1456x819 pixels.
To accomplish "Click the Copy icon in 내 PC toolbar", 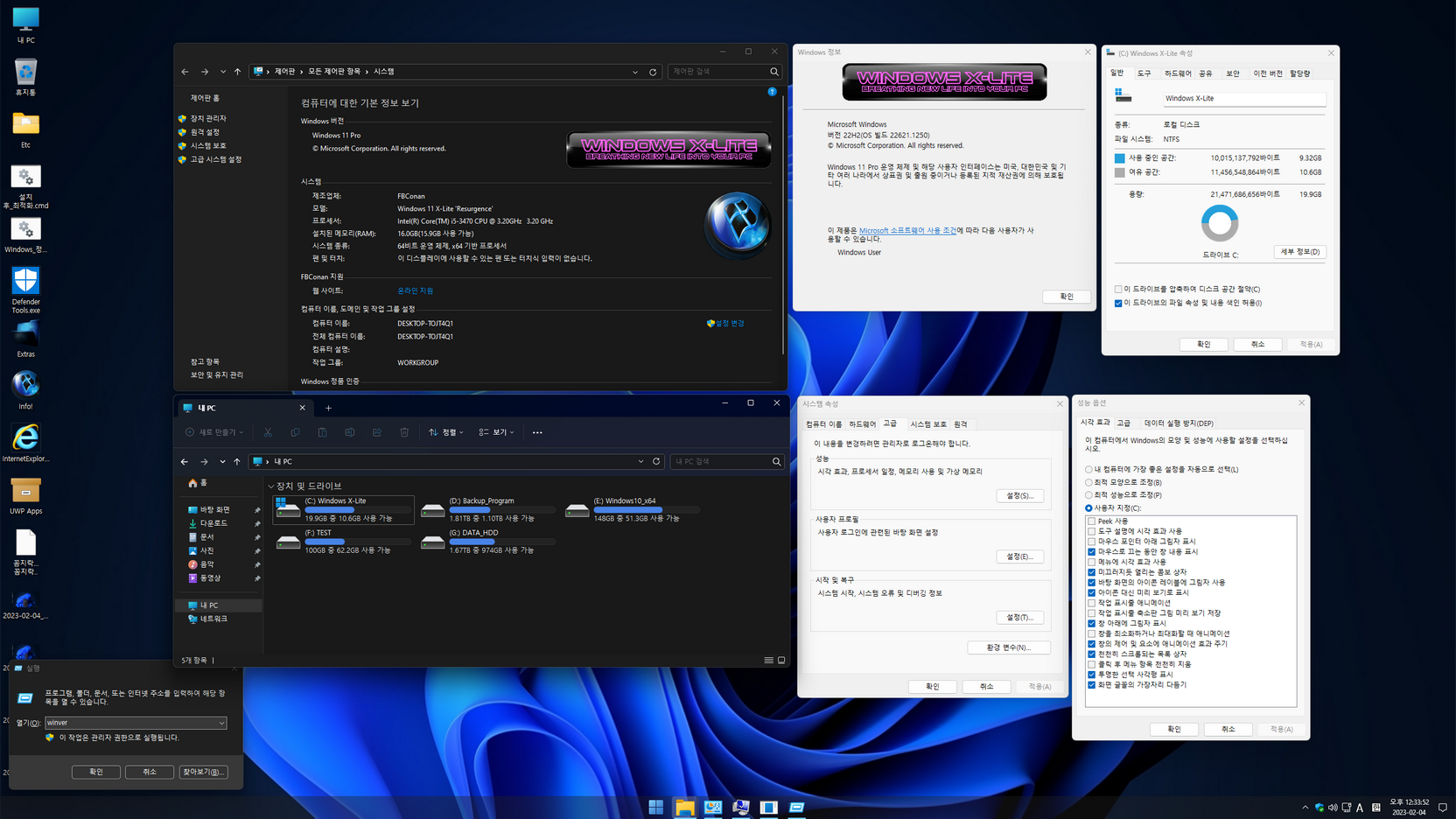I will tap(295, 432).
